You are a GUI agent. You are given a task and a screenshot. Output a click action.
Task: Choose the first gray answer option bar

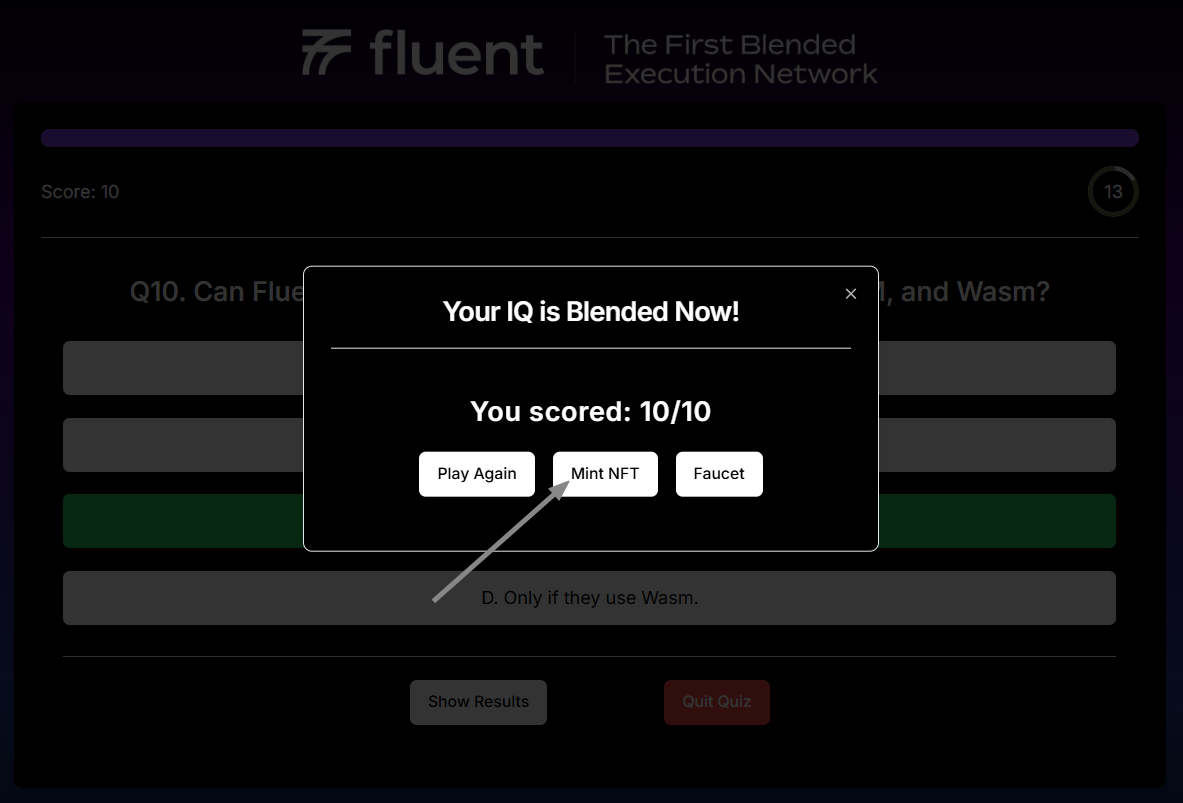pyautogui.click(x=180, y=368)
